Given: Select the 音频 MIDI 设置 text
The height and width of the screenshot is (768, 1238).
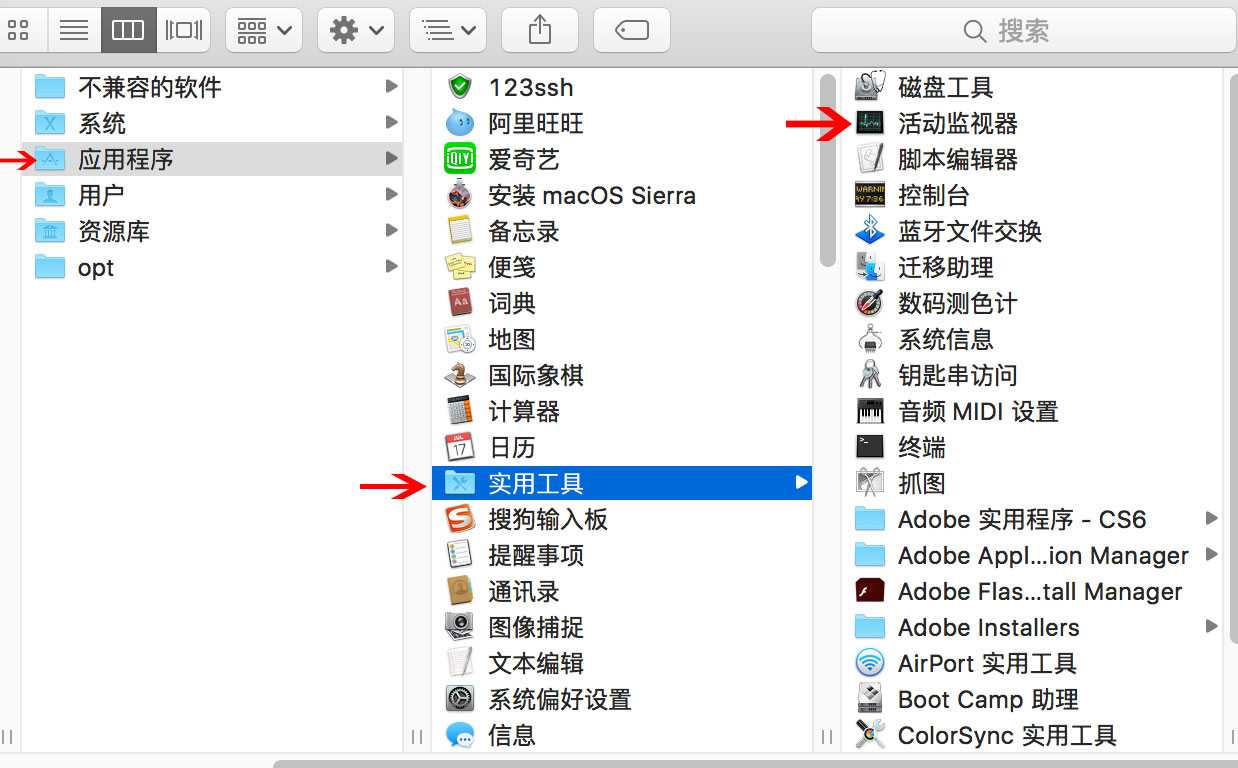Looking at the screenshot, I should 978,411.
